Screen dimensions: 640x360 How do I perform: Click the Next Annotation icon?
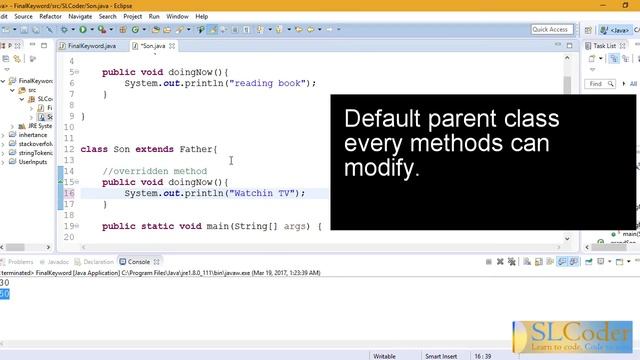click(260, 29)
